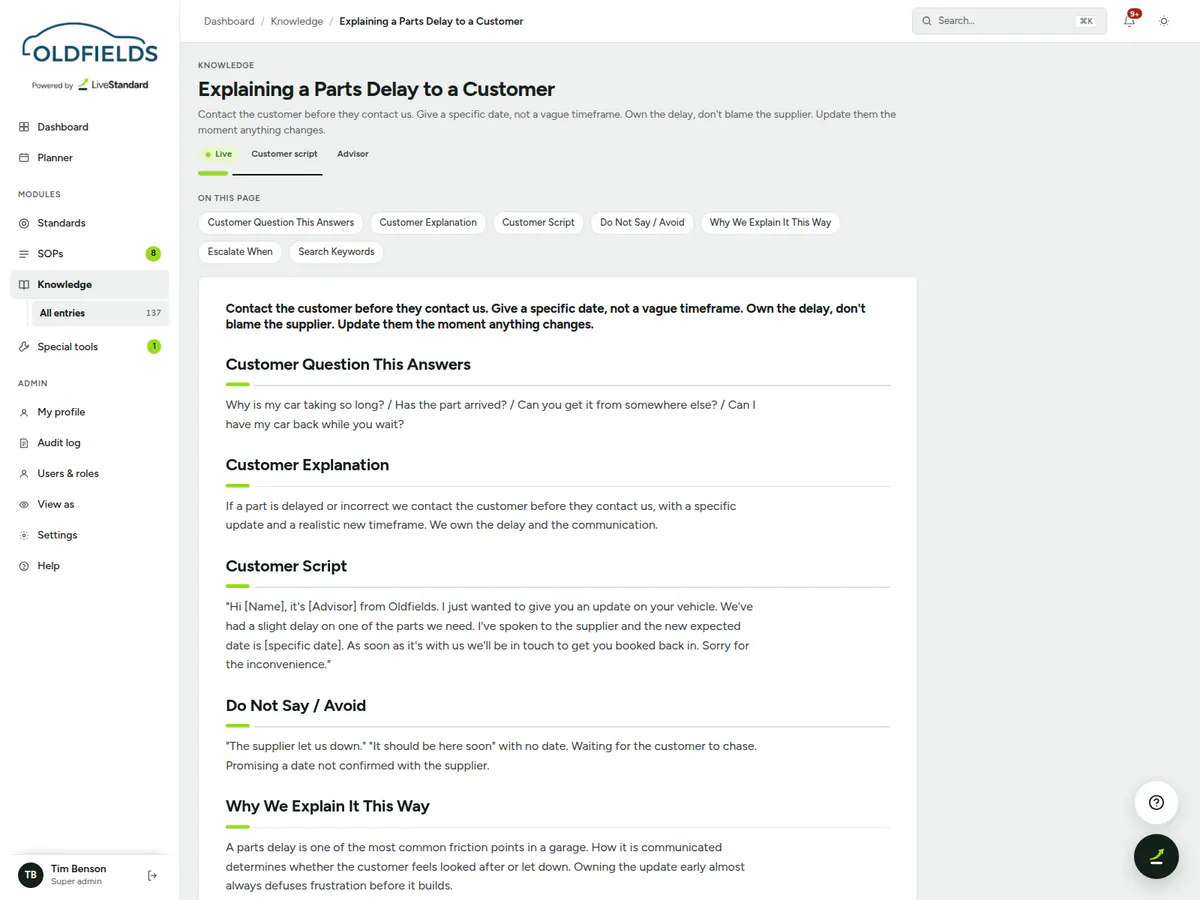Select All entries under Knowledge
Screen dimensions: 1200x900
[x=100, y=313]
